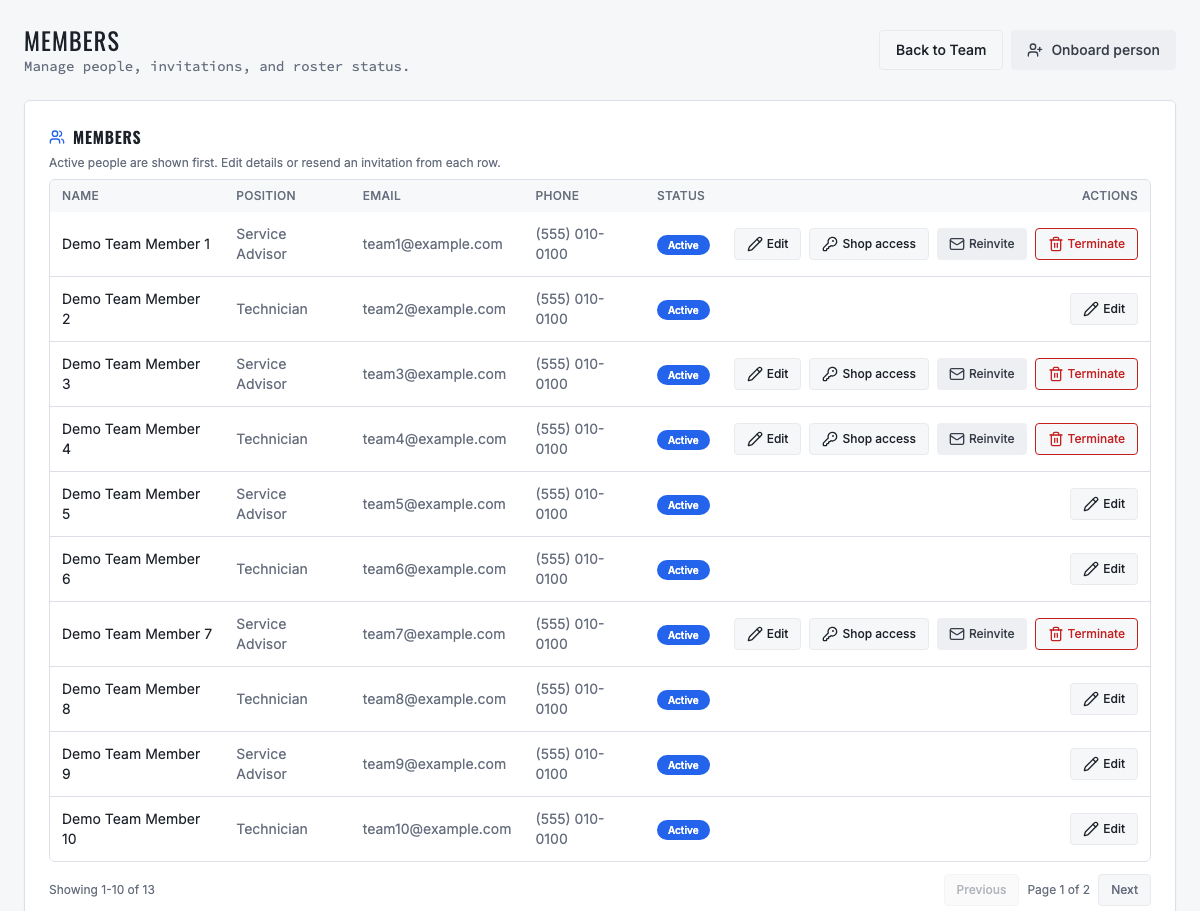Image resolution: width=1200 pixels, height=911 pixels.
Task: Go Back to Team
Action: [x=941, y=50]
